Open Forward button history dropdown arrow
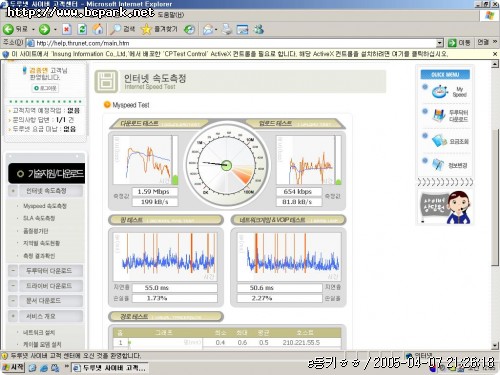500x375 pixels. click(x=55, y=30)
